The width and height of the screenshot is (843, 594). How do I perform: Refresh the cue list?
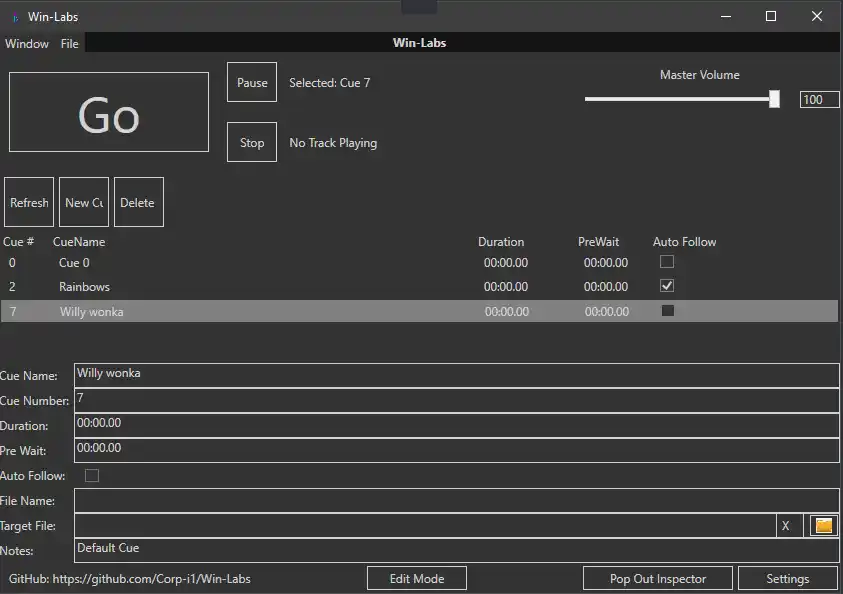[x=29, y=203]
